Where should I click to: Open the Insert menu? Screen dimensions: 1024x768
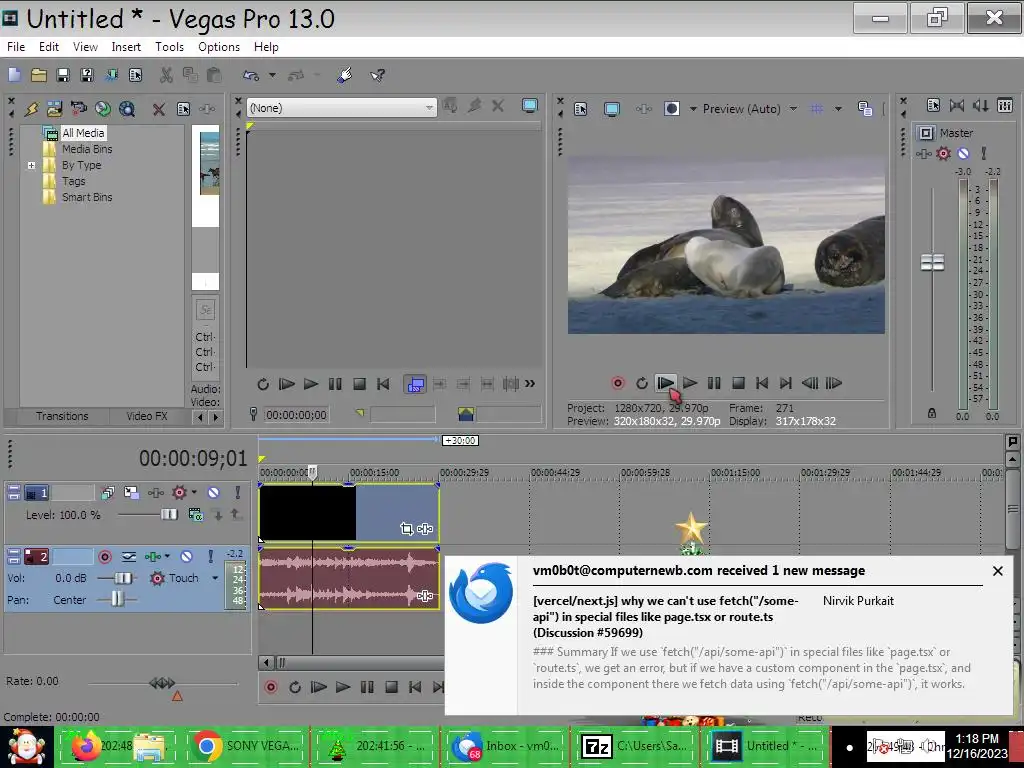[x=126, y=47]
